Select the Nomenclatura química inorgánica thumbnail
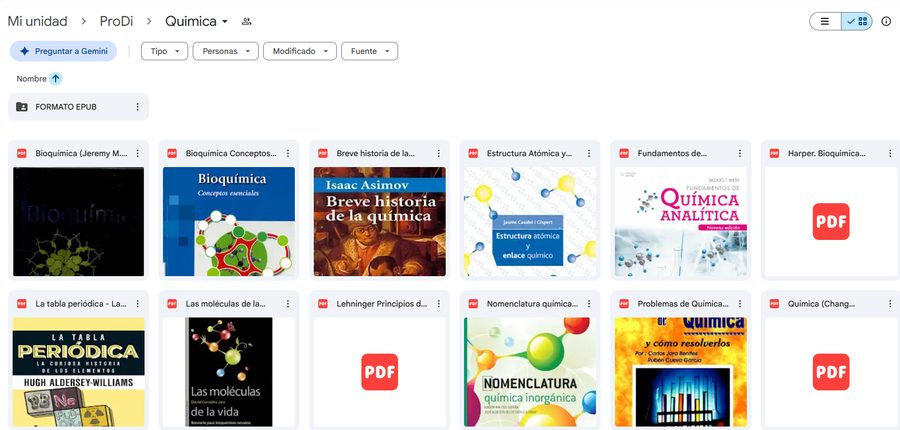Screen dimensions: 900x430 click(x=530, y=372)
